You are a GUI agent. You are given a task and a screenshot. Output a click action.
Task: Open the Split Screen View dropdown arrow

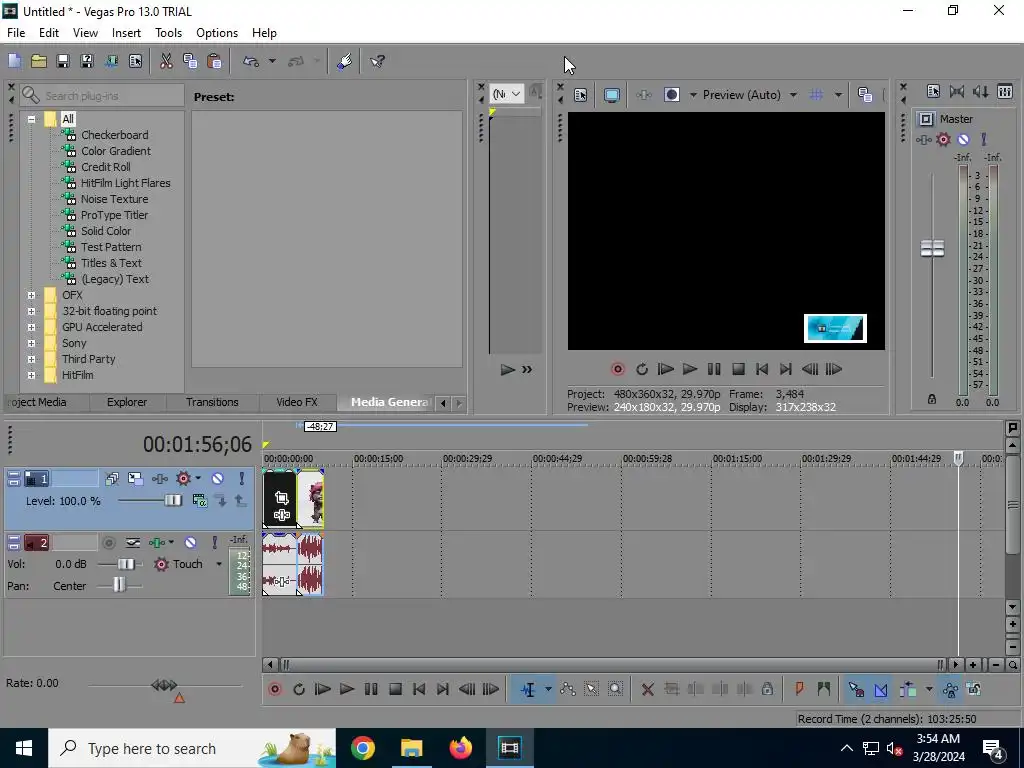[693, 95]
